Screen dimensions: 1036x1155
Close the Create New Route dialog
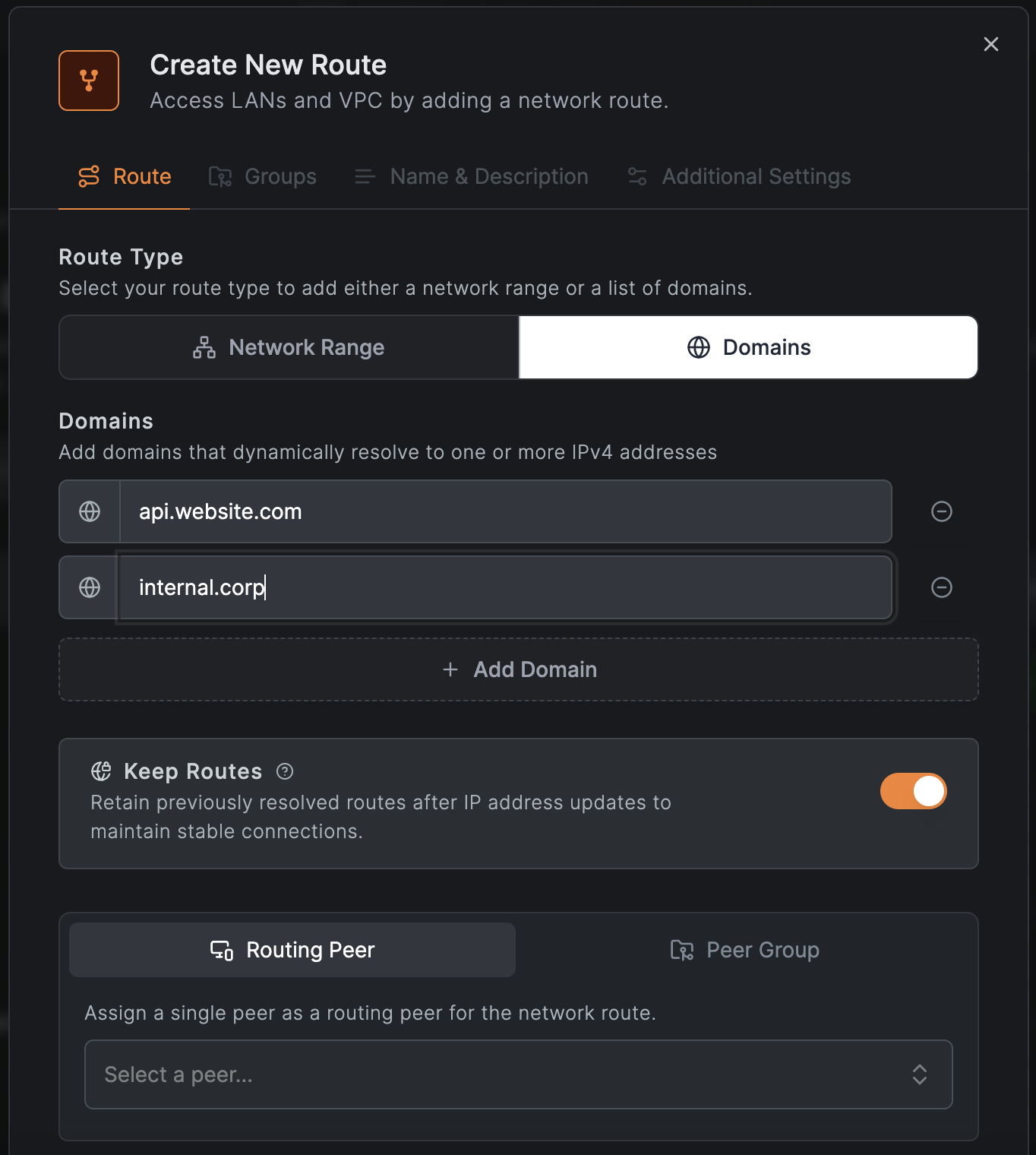[990, 44]
